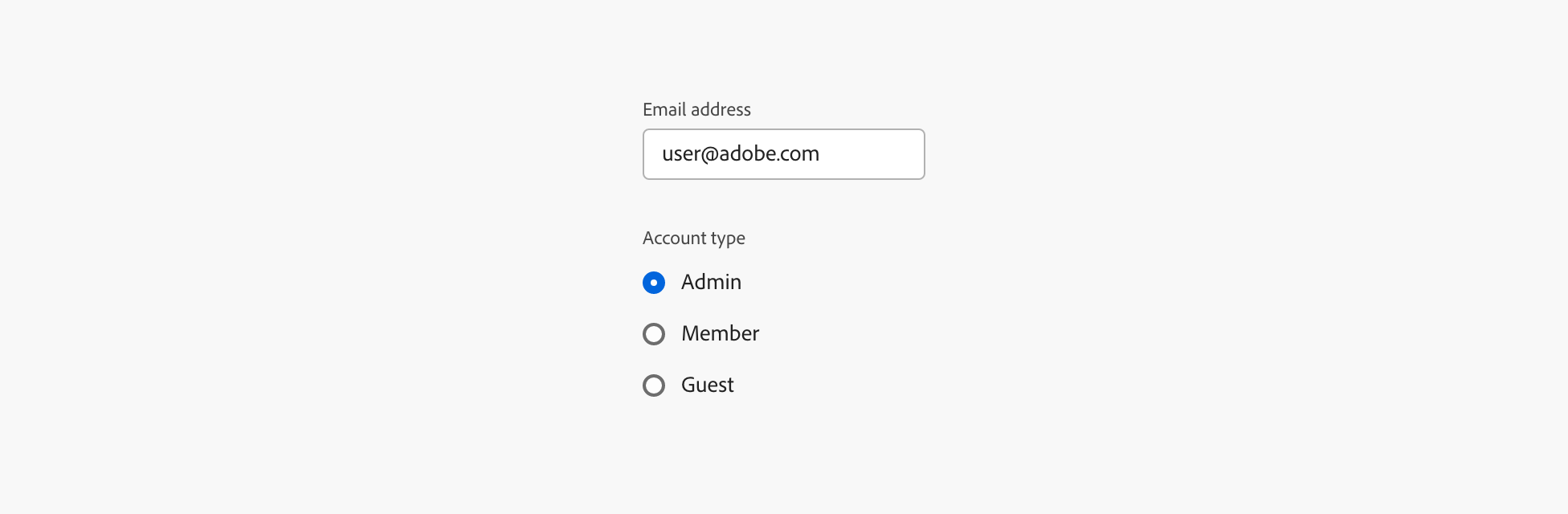The image size is (1568, 514).
Task: Click the empty circle beside Member
Action: (x=654, y=334)
